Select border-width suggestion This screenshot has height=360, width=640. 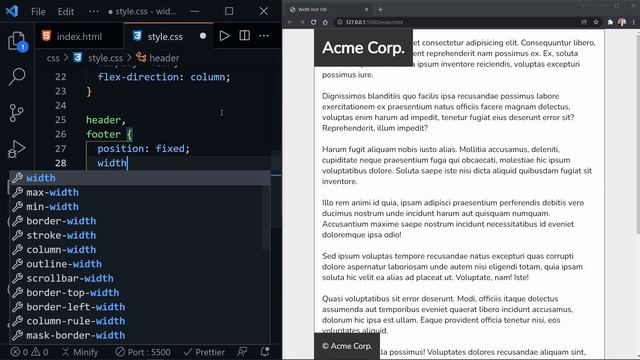(x=140, y=221)
